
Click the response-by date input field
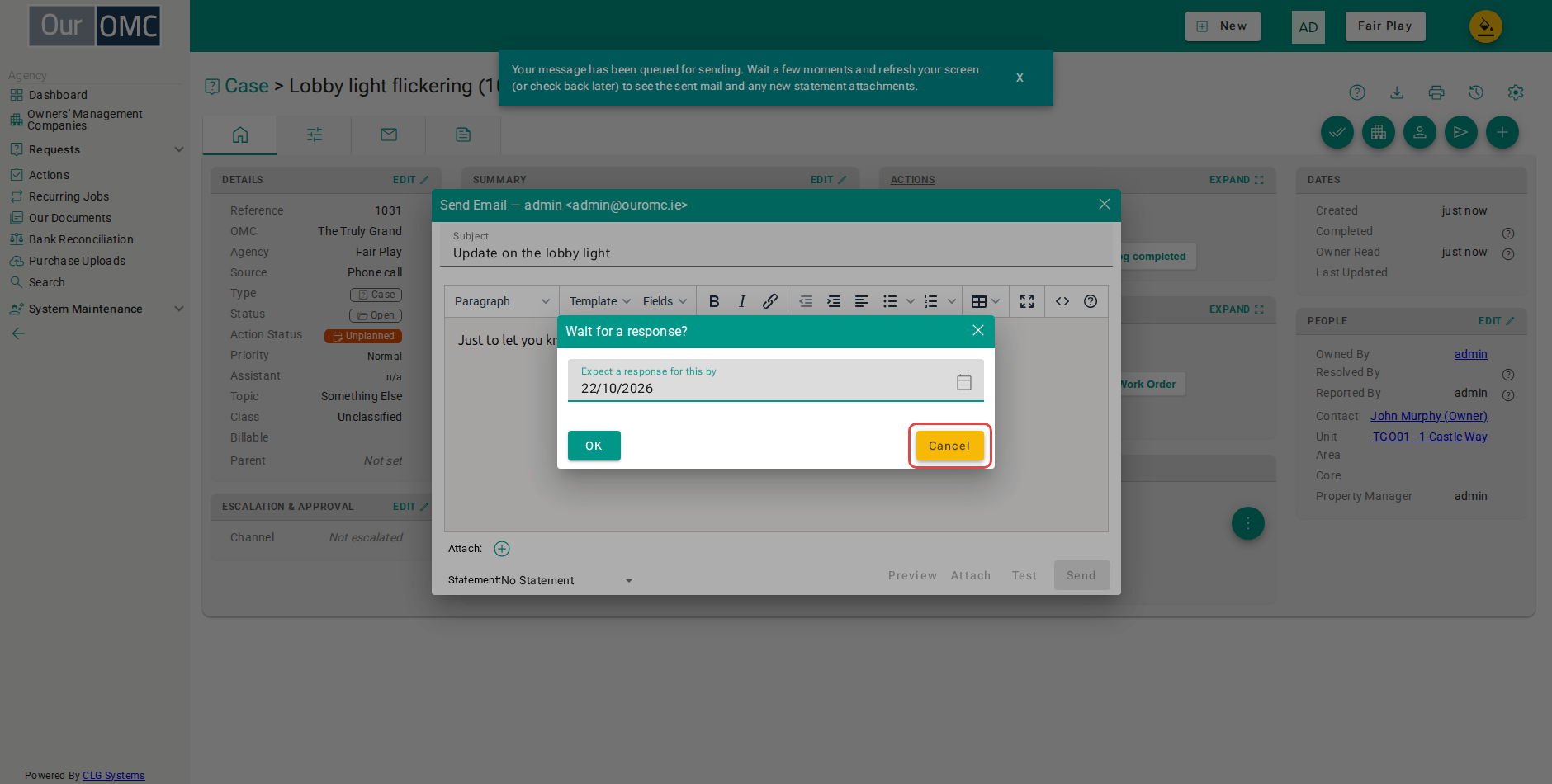(776, 380)
